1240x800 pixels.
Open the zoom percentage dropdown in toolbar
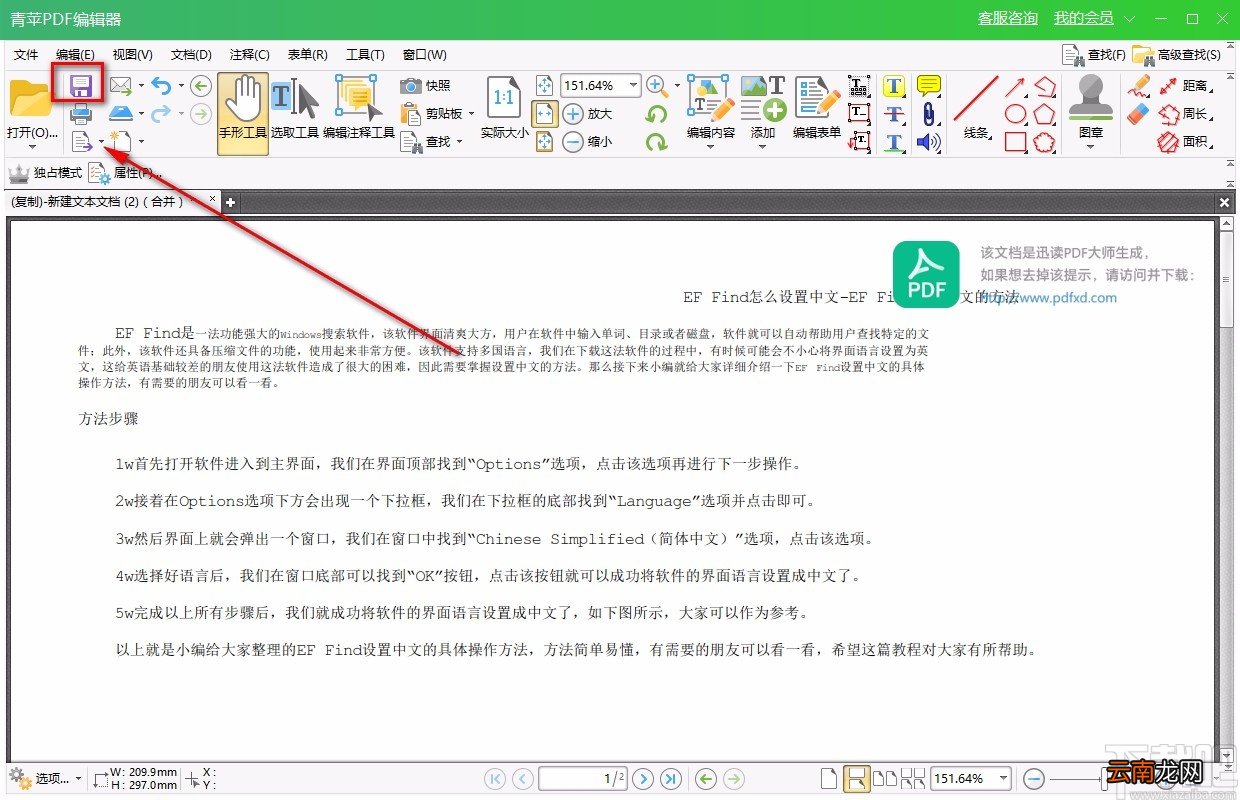633,86
